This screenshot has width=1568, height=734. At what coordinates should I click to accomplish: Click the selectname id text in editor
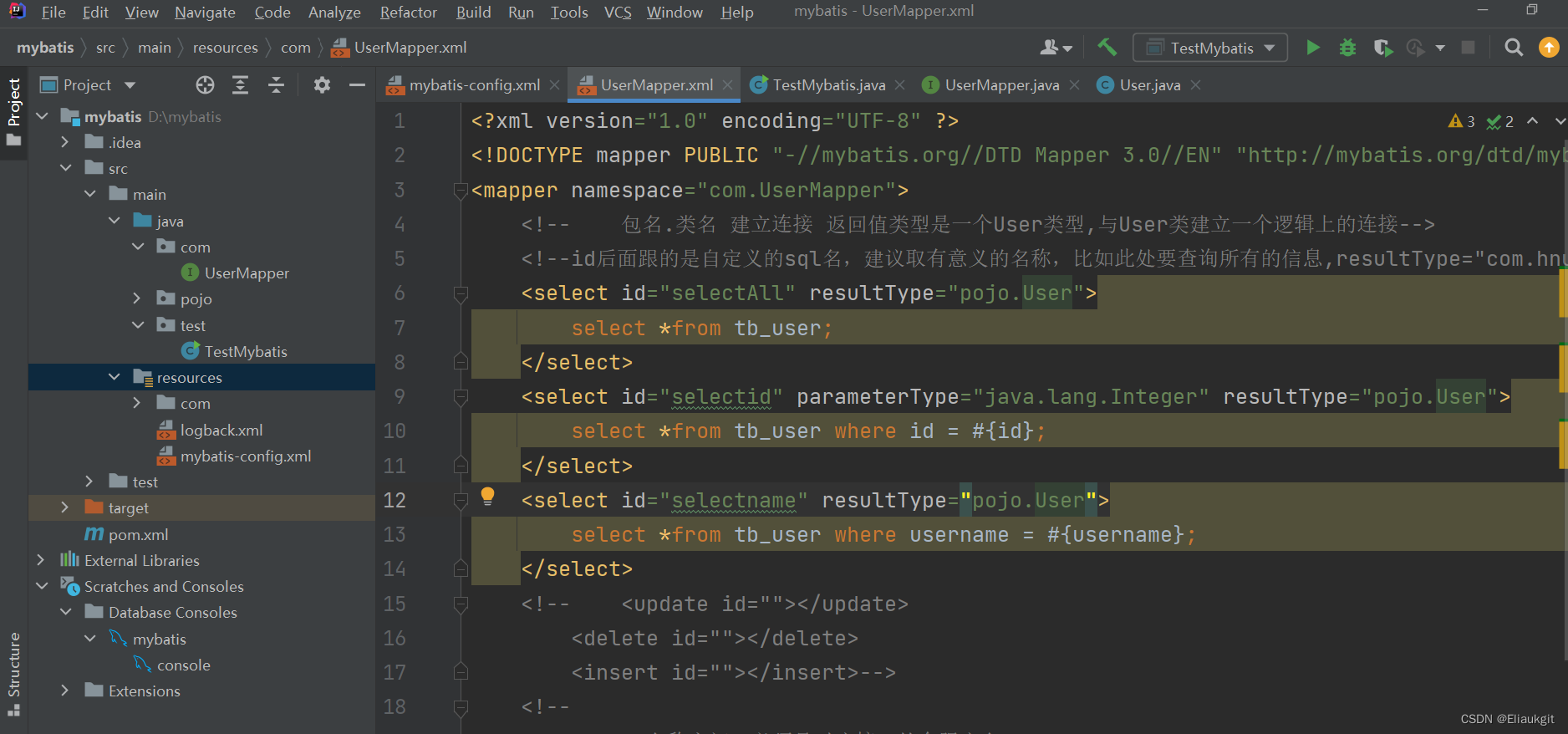[x=734, y=500]
